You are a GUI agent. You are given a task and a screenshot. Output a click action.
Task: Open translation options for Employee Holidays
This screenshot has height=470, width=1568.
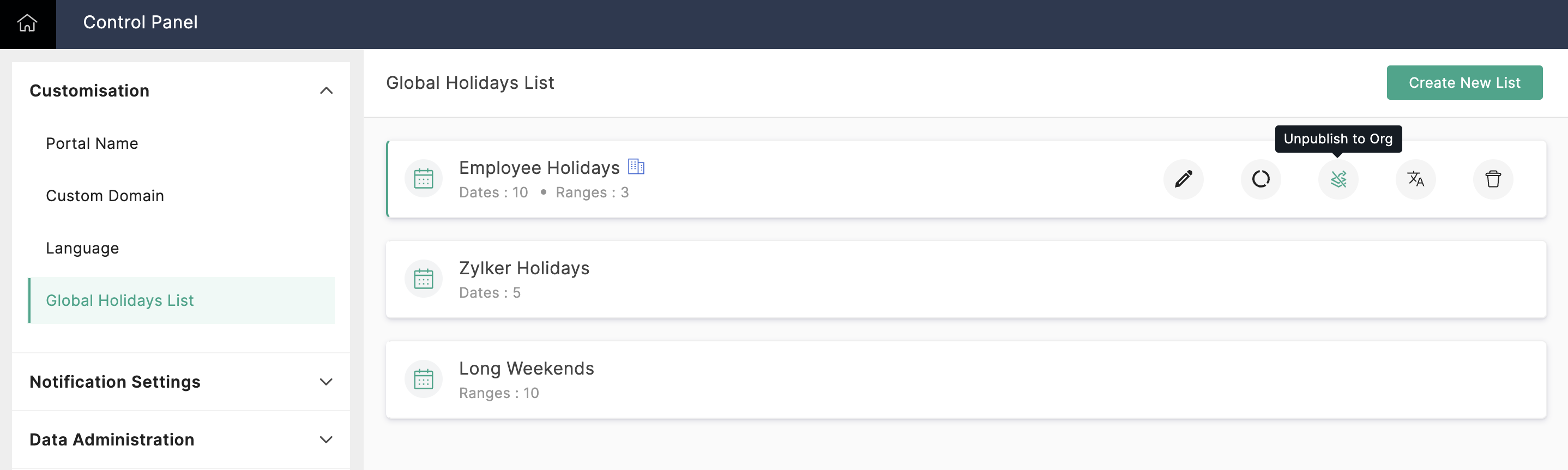pos(1415,179)
